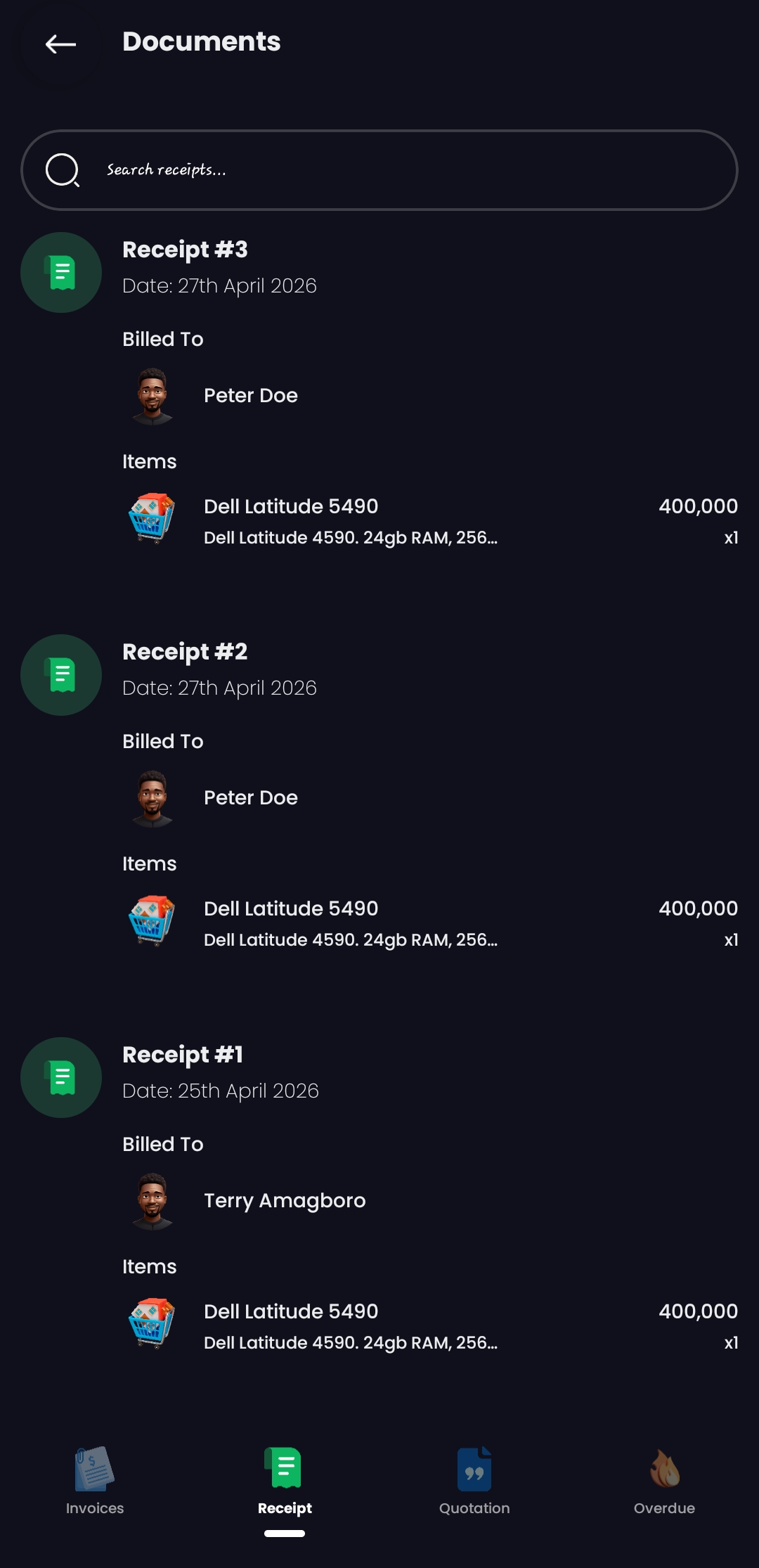Focus the Search receipts field
Viewport: 759px width, 1568px height.
click(379, 170)
